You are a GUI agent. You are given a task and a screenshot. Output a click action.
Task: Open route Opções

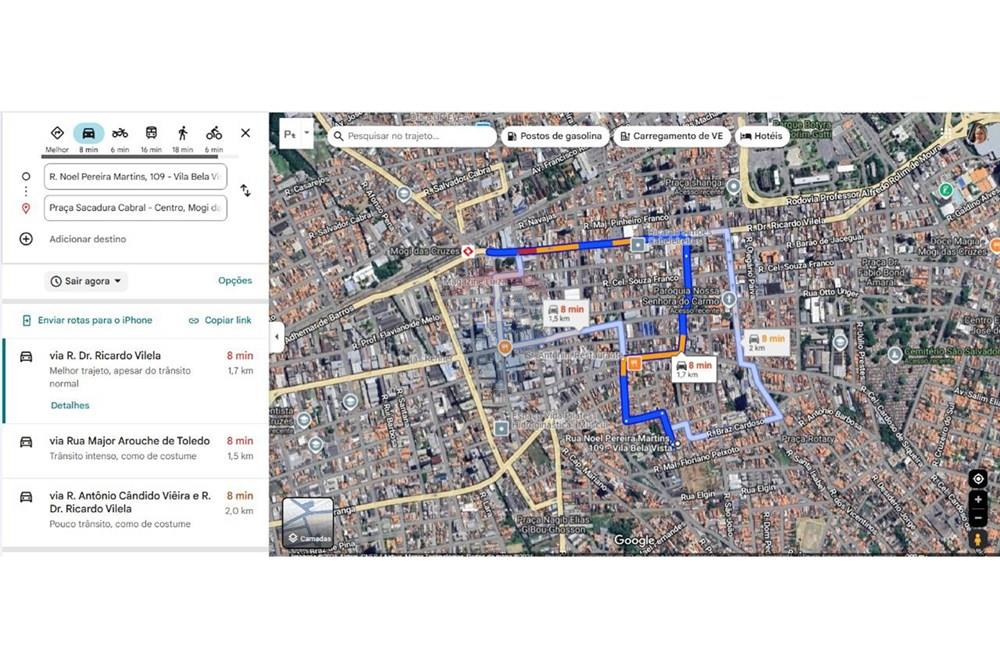pos(235,281)
